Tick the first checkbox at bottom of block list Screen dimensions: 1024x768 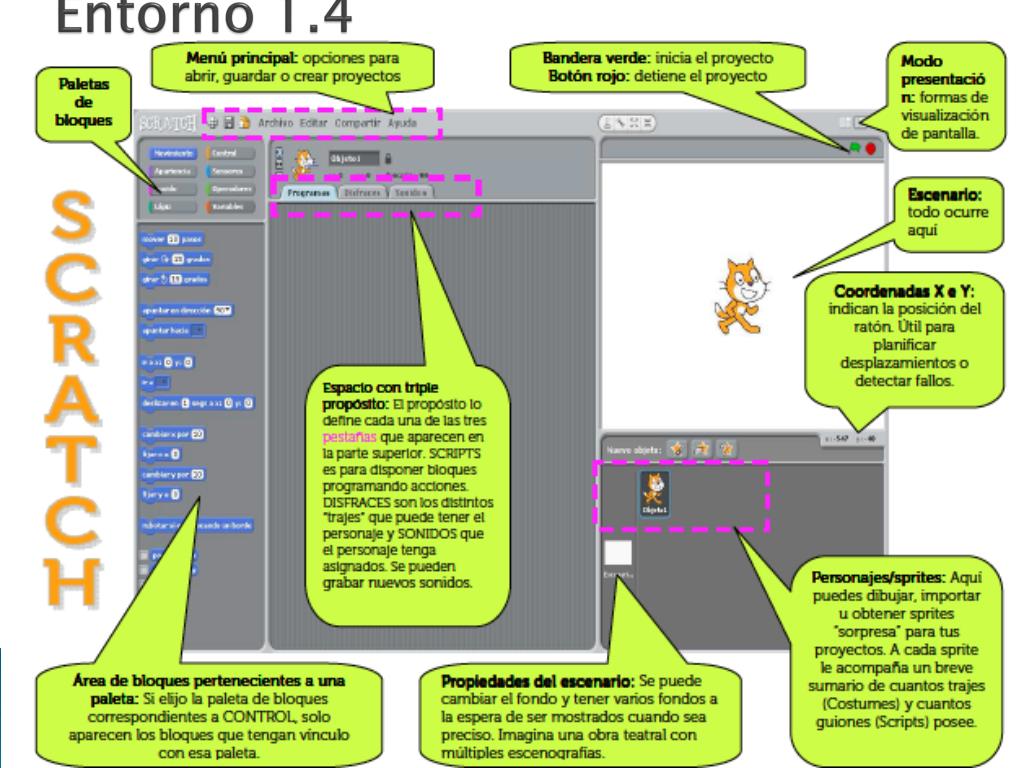click(x=144, y=556)
